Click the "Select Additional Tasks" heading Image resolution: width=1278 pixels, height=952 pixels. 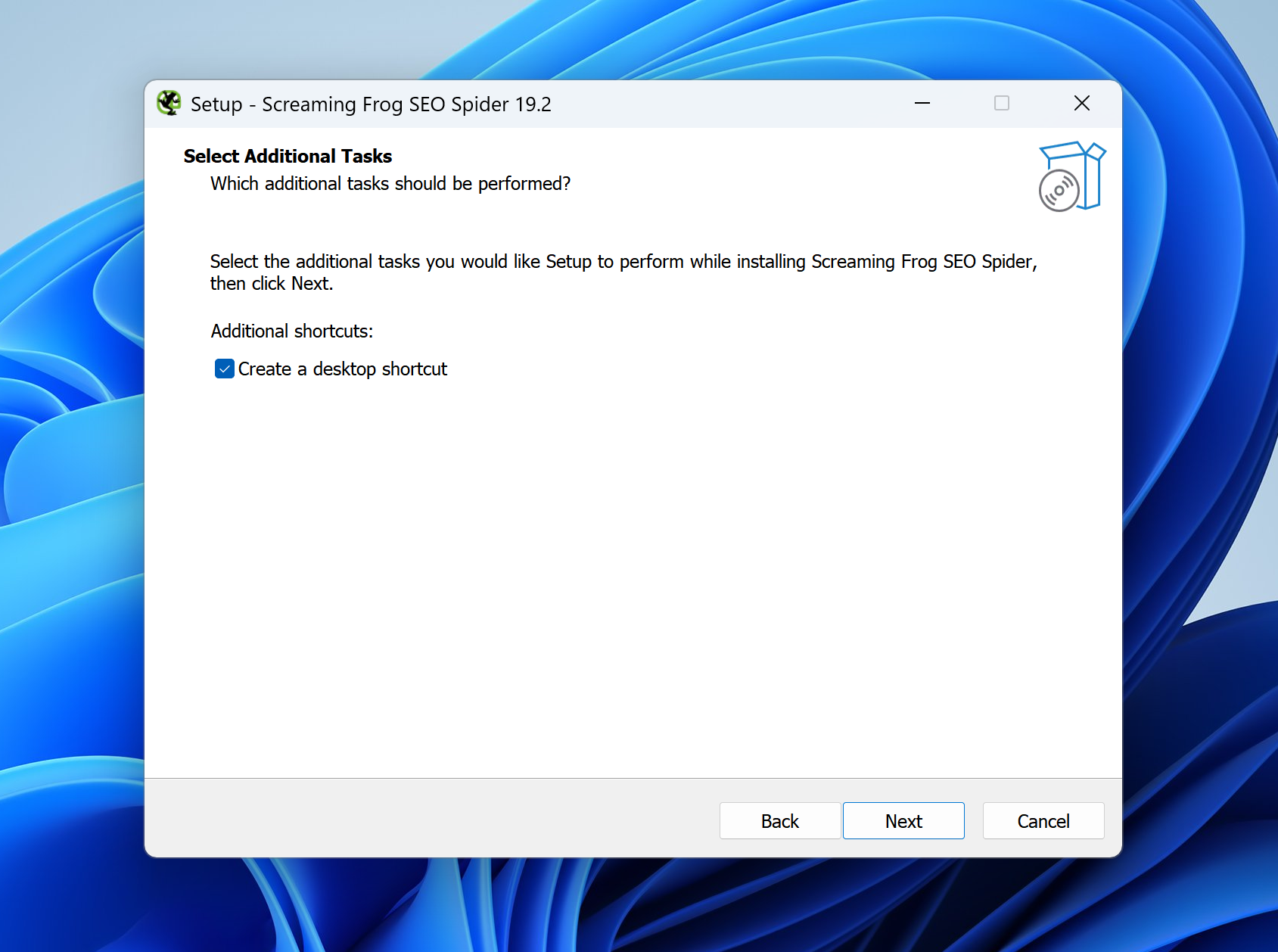point(288,156)
